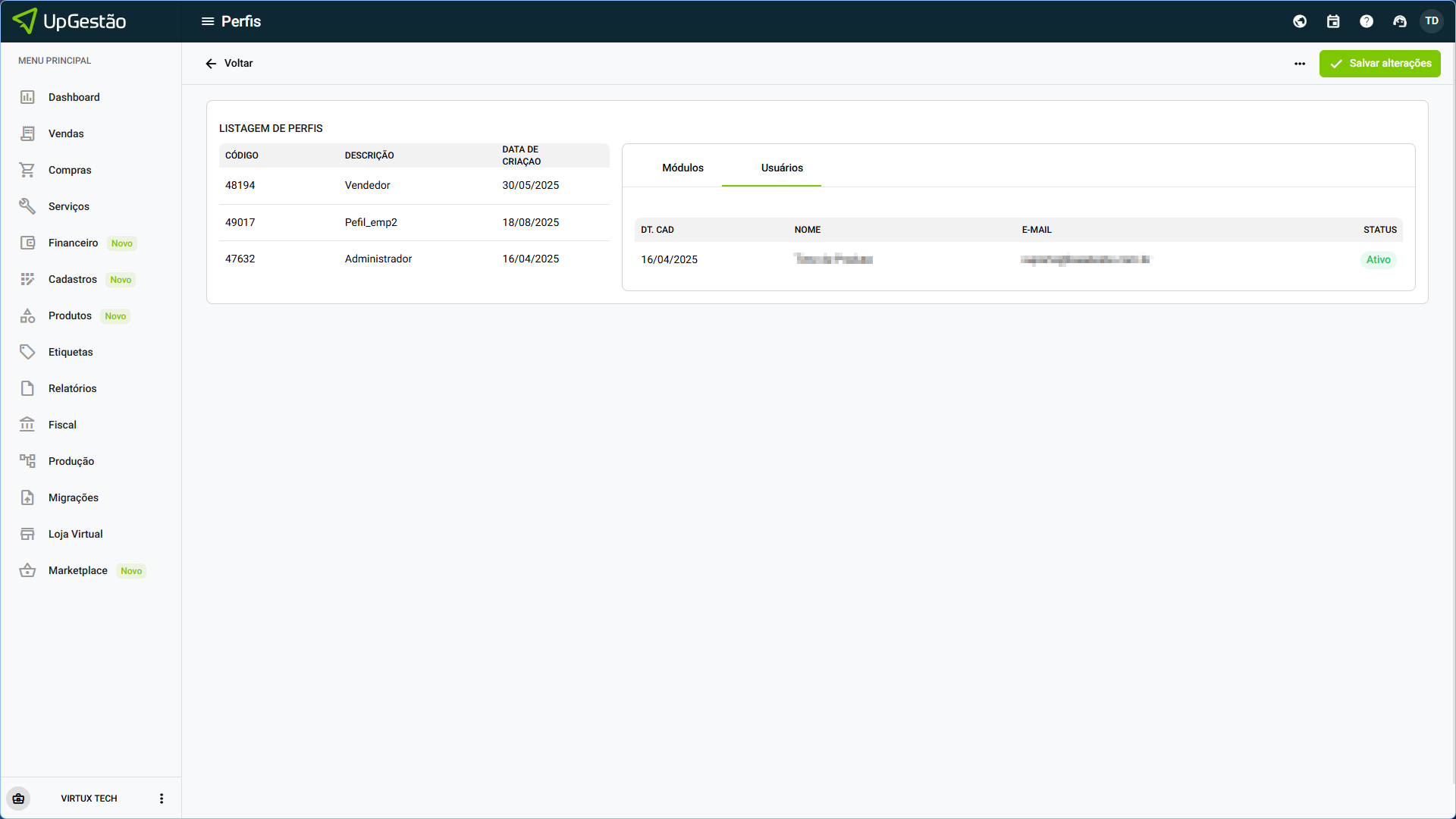Expand VIRTUX TECH vertical dots menu
The image size is (1456, 819).
[162, 799]
